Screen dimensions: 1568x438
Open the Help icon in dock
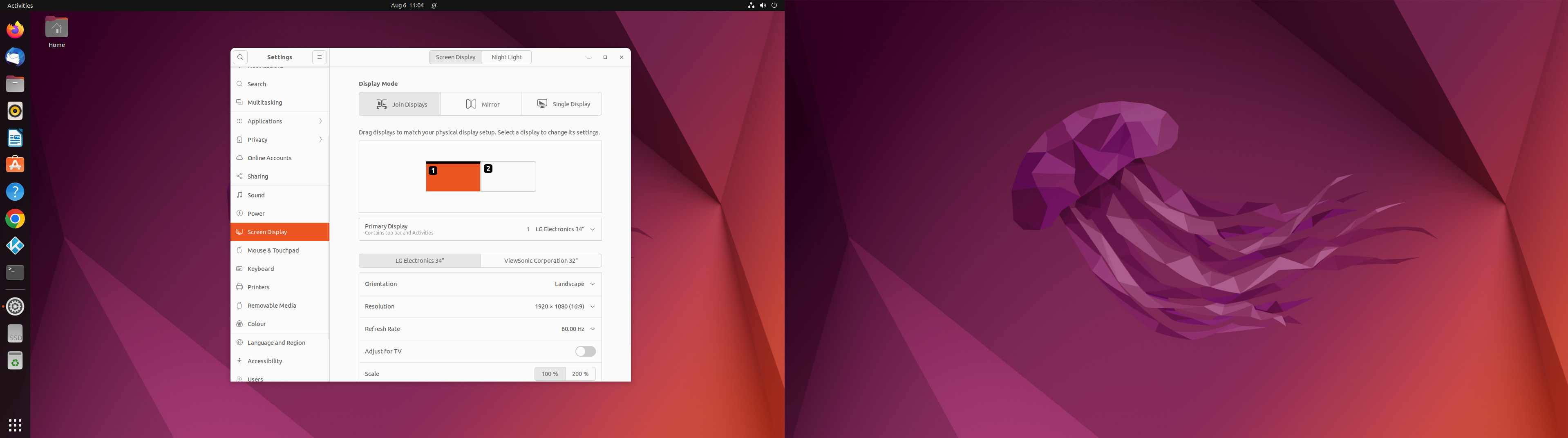pos(15,192)
